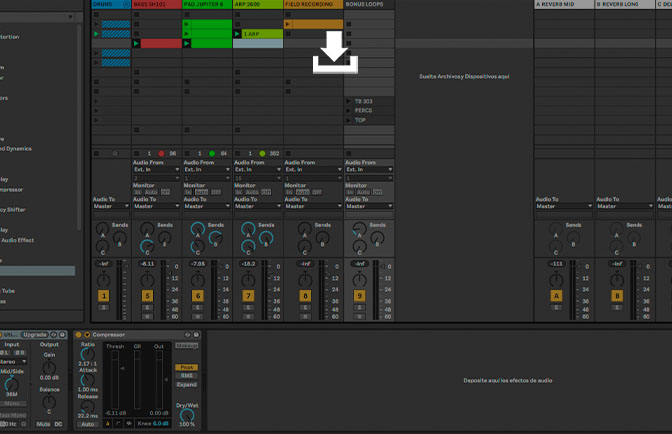Select RMS mode in Compressor

pos(187,375)
